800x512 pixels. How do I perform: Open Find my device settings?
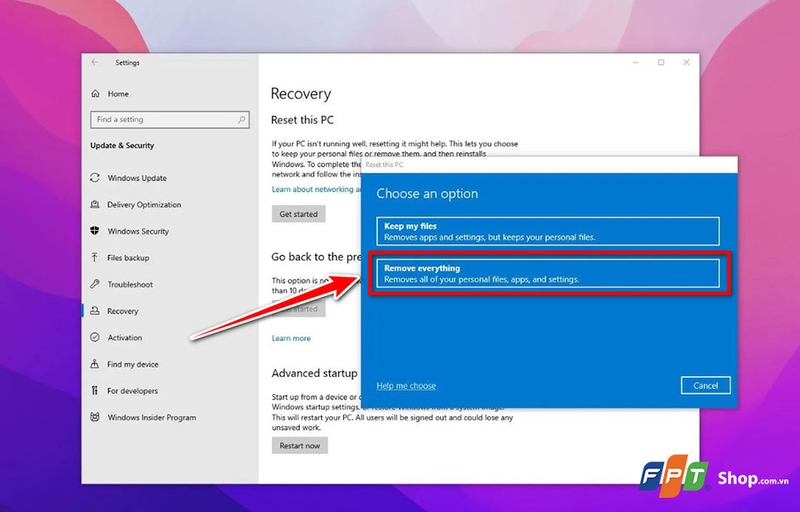click(x=133, y=364)
